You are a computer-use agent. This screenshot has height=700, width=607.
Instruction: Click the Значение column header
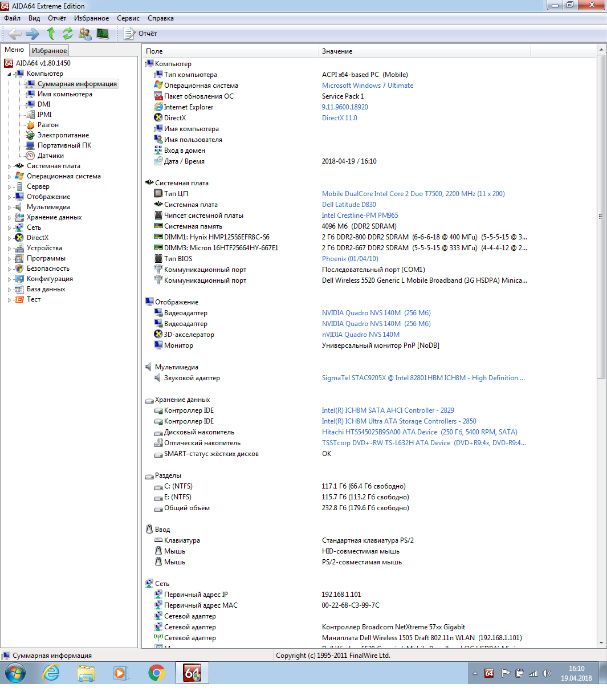424,51
